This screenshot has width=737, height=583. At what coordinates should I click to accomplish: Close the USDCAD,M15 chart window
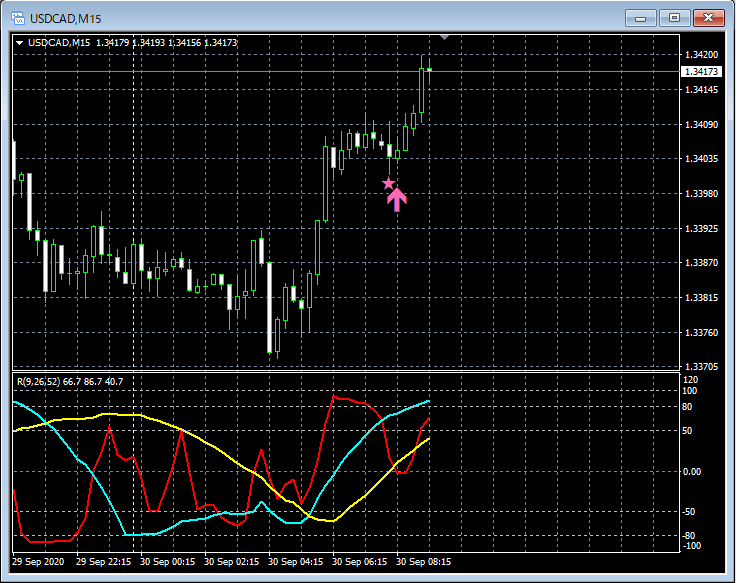(x=709, y=18)
